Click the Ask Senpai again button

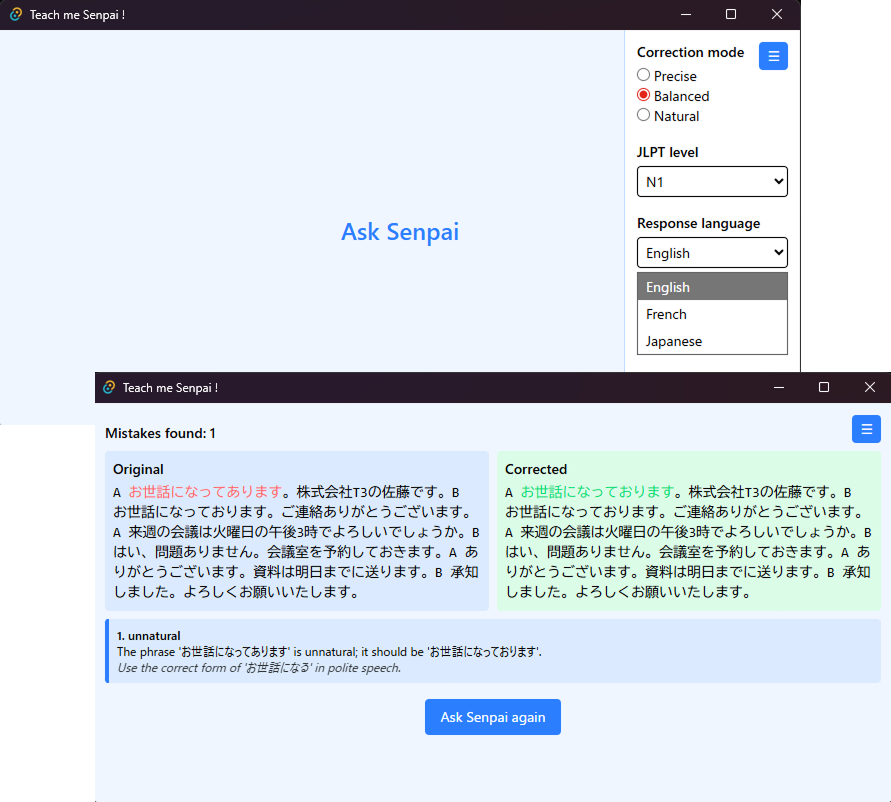493,717
